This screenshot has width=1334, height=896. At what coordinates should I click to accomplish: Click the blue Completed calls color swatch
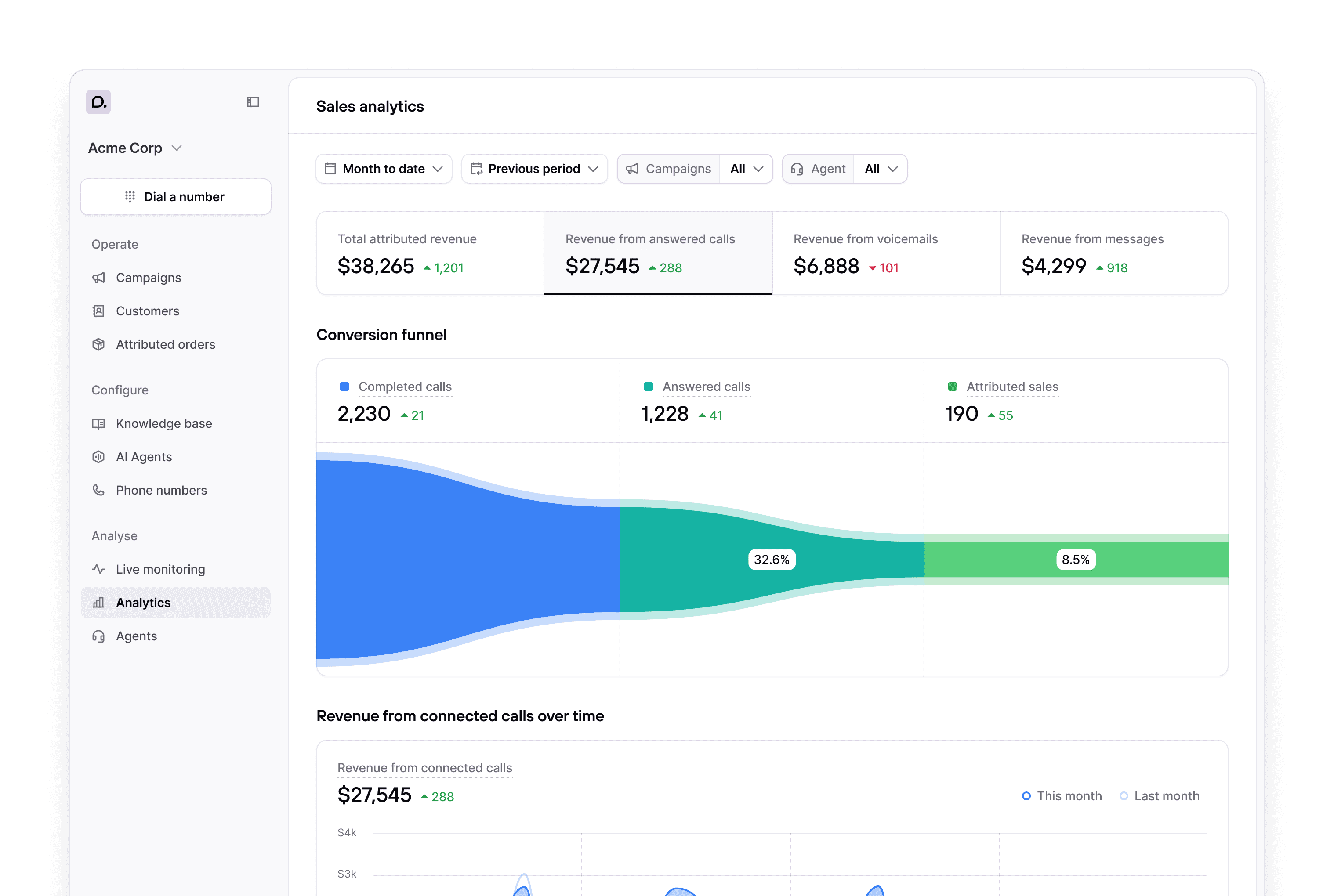(344, 387)
